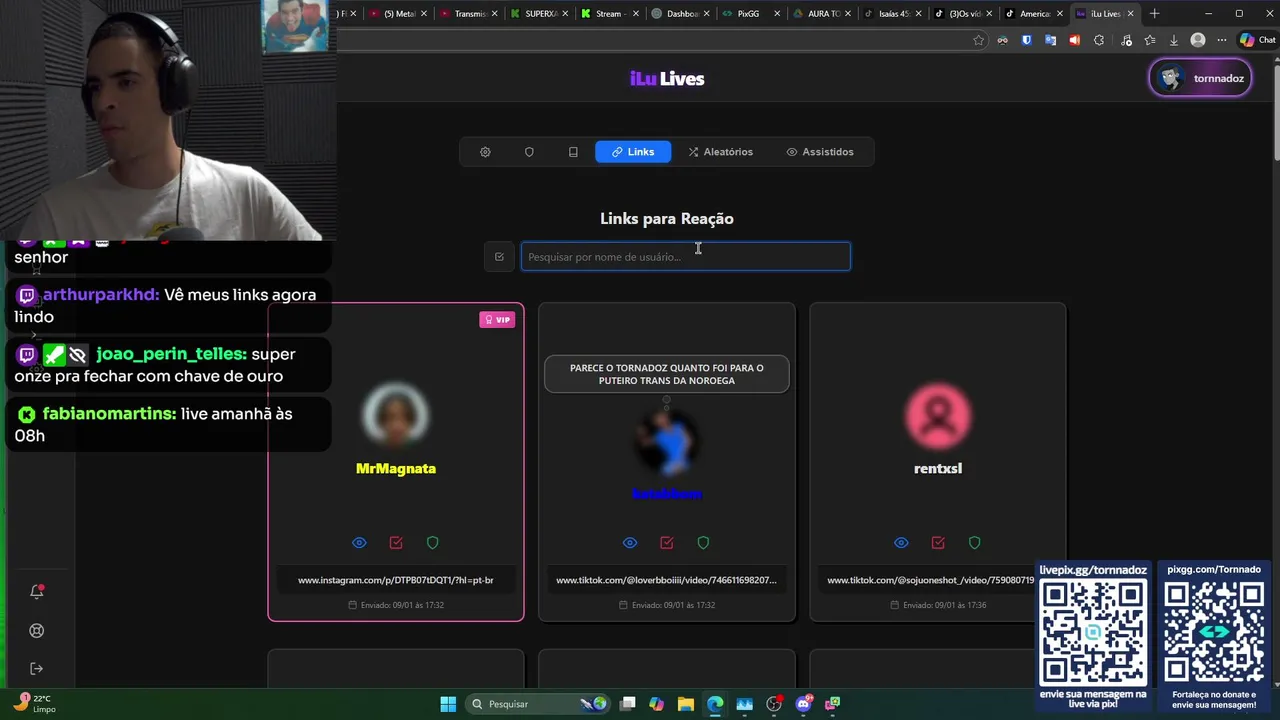Open the Windows Start menu

tap(448, 704)
